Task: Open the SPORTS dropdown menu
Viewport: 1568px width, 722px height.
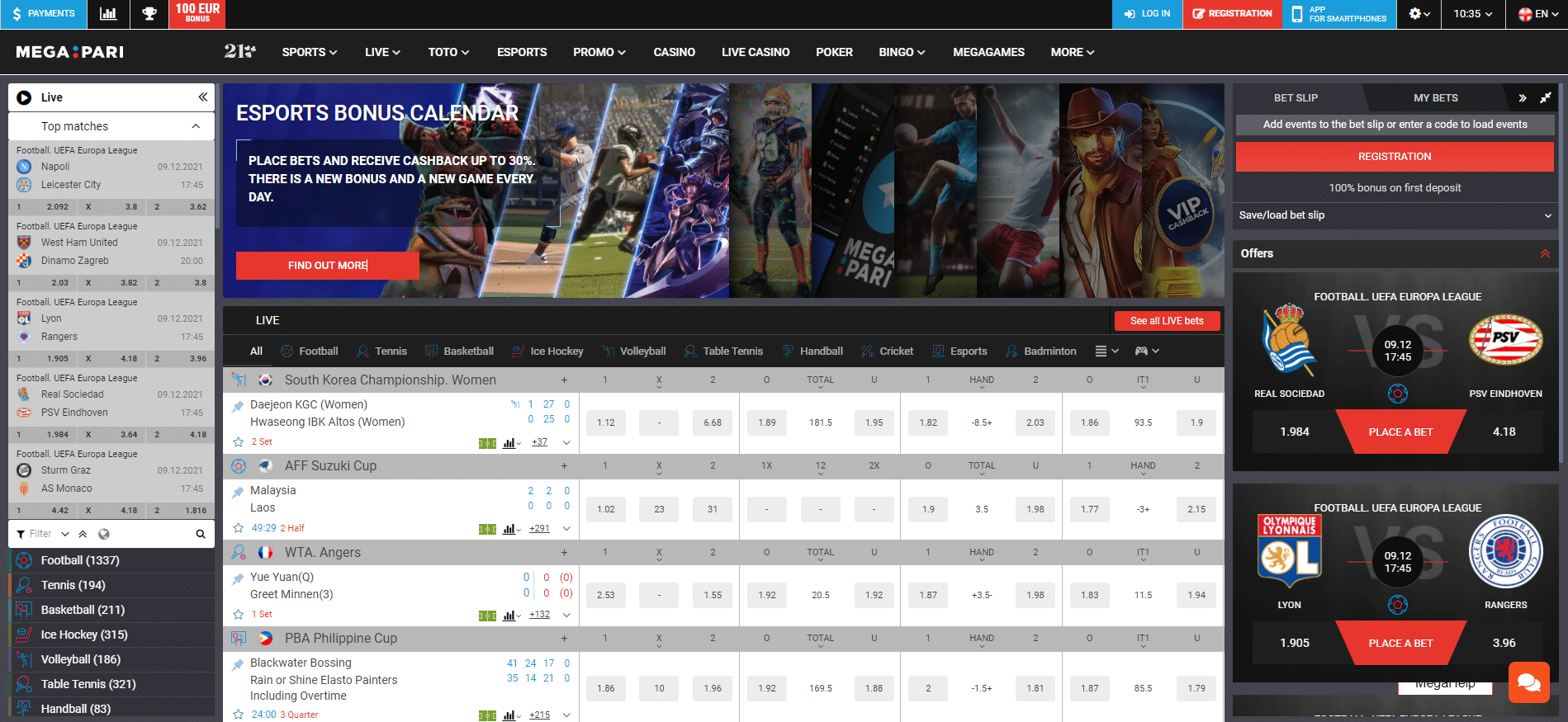Action: 310,52
